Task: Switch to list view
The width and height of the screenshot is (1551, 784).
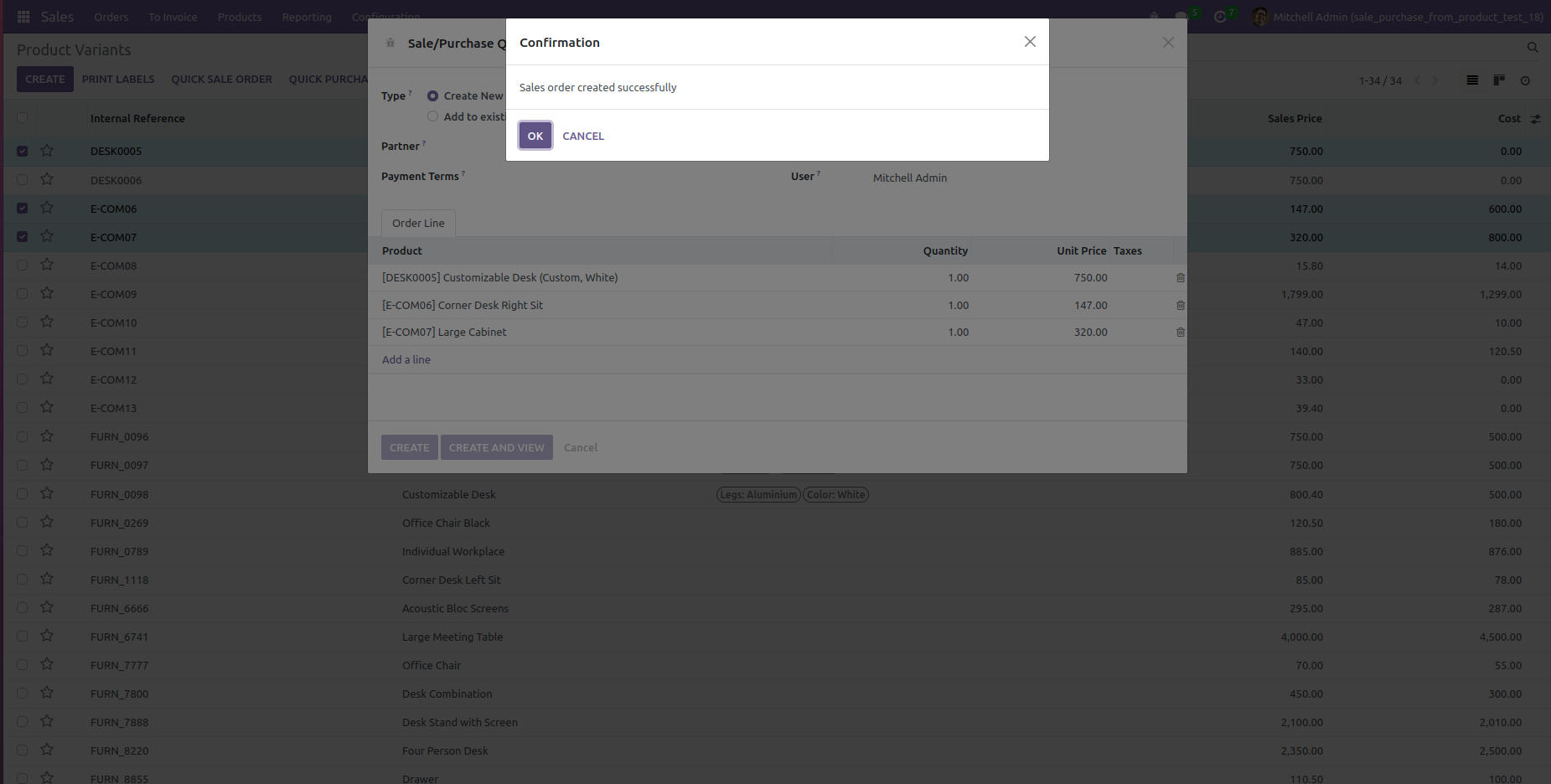Action: 1472,80
